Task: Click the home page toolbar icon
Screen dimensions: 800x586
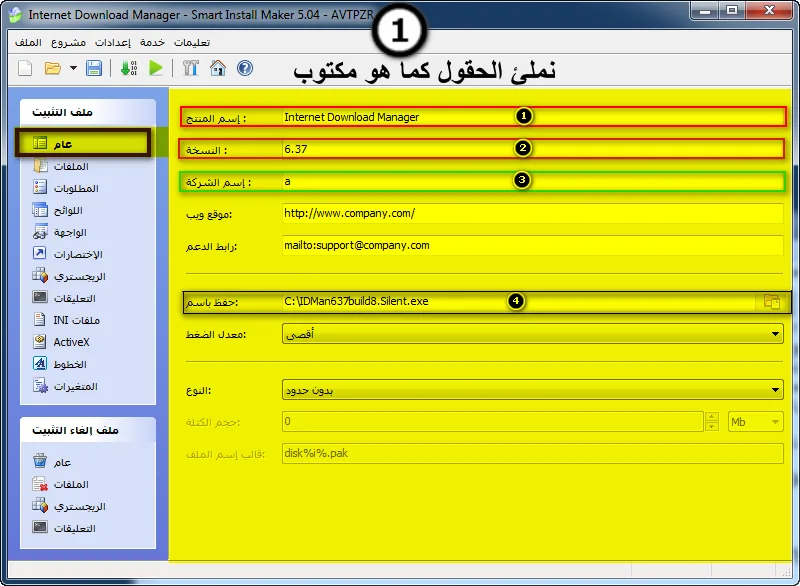Action: [218, 68]
